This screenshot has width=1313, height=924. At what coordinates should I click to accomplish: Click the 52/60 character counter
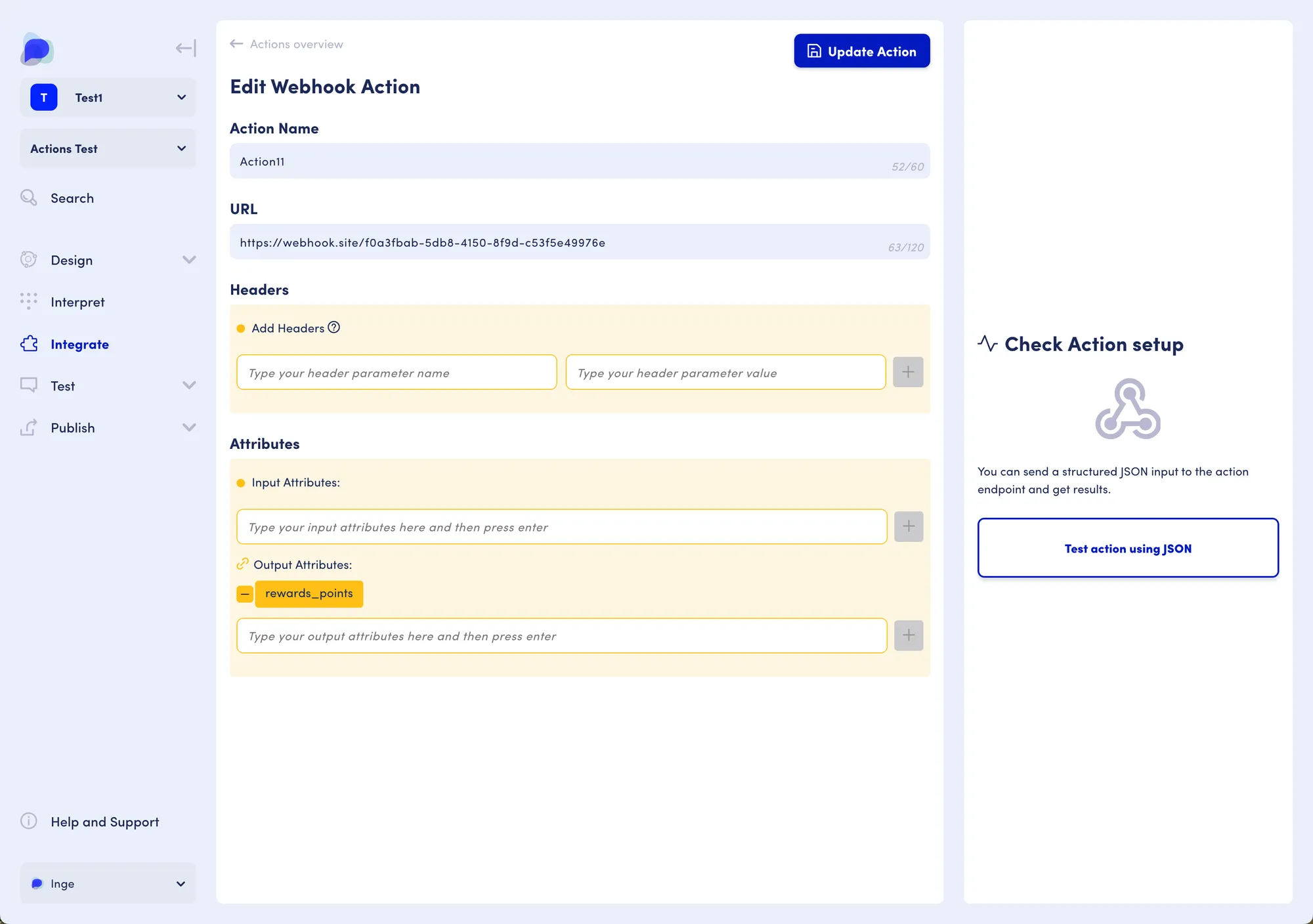point(907,167)
